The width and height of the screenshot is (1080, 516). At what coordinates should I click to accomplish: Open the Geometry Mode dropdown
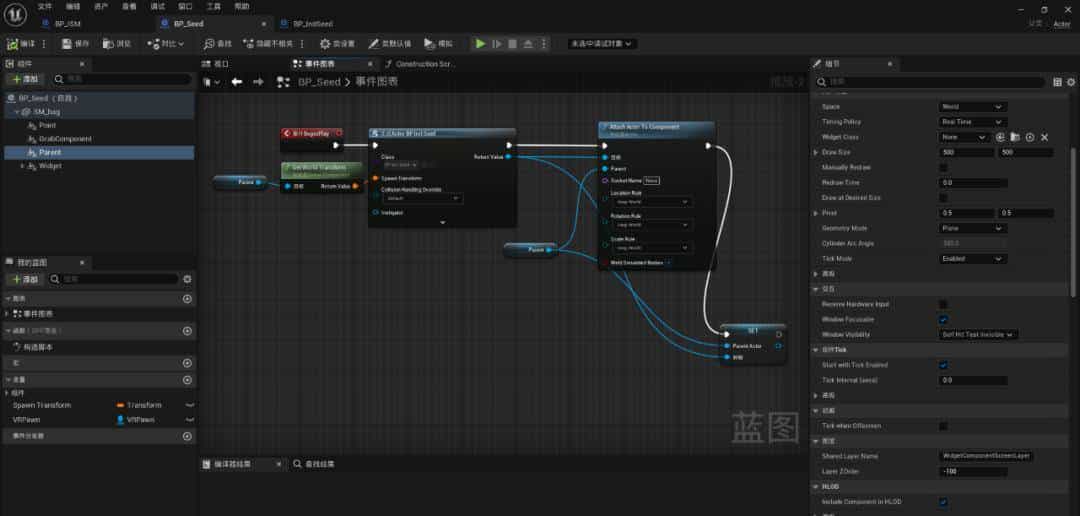[972, 228]
